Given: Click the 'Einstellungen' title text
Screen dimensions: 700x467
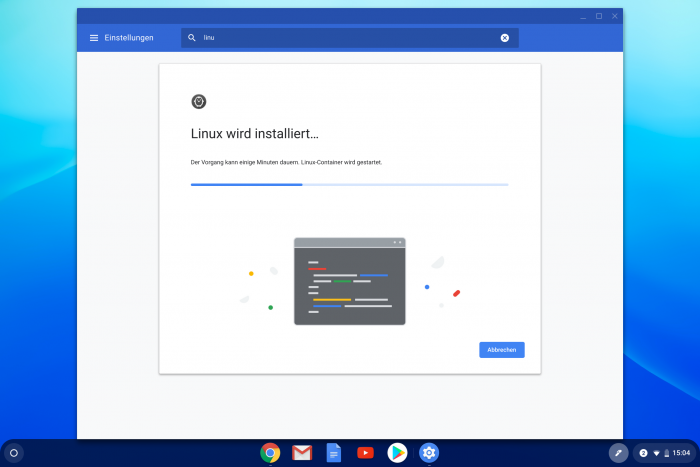Looking at the screenshot, I should coord(129,38).
